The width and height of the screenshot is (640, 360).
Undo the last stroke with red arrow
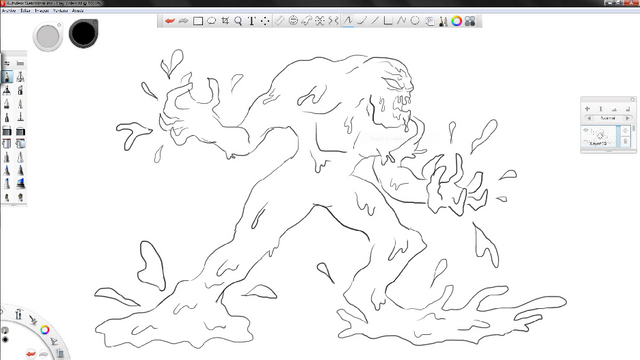(170, 21)
